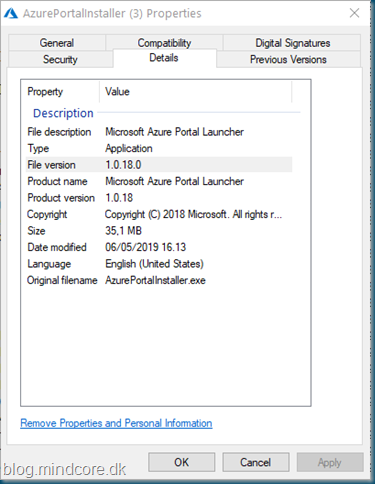The height and width of the screenshot is (484, 375).
Task: Open Remove Properties and Personal Information link
Action: tap(116, 423)
